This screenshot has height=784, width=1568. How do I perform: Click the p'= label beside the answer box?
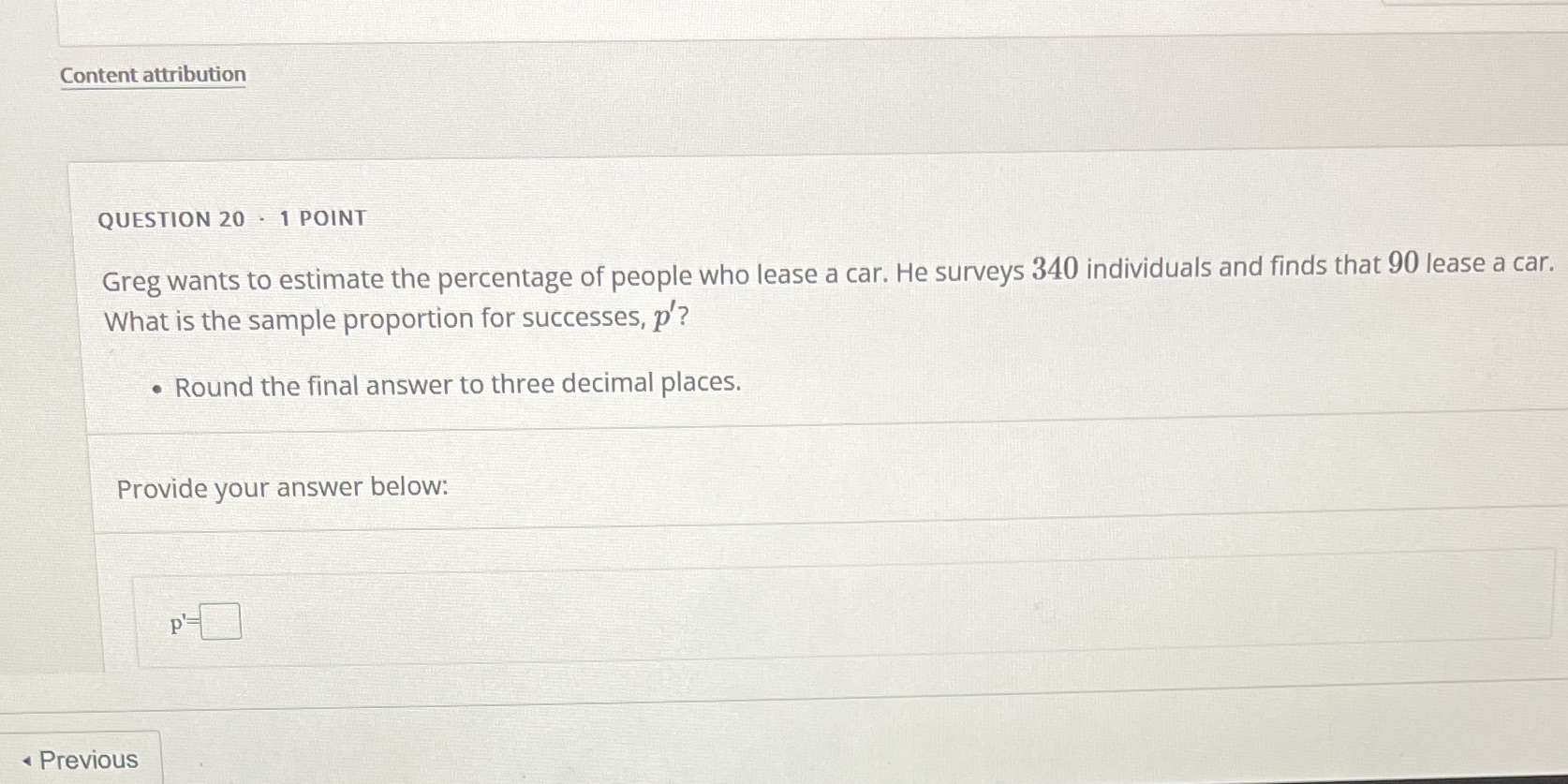(x=184, y=622)
